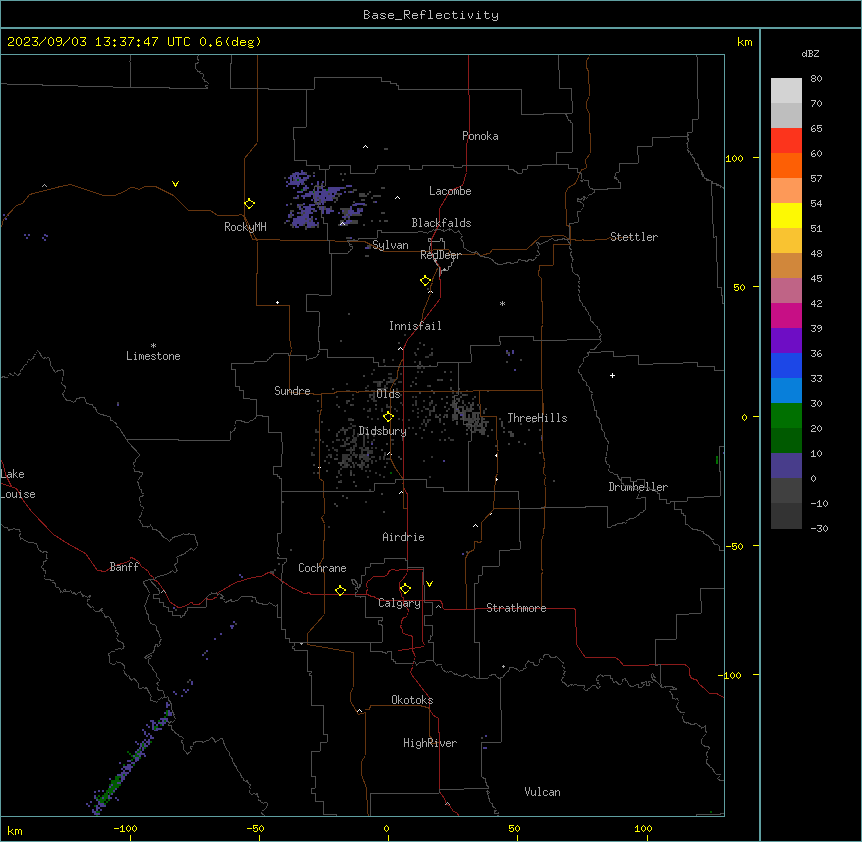Pick the bright yellow swatch in dBZ legend
This screenshot has height=842, width=862.
(x=786, y=215)
